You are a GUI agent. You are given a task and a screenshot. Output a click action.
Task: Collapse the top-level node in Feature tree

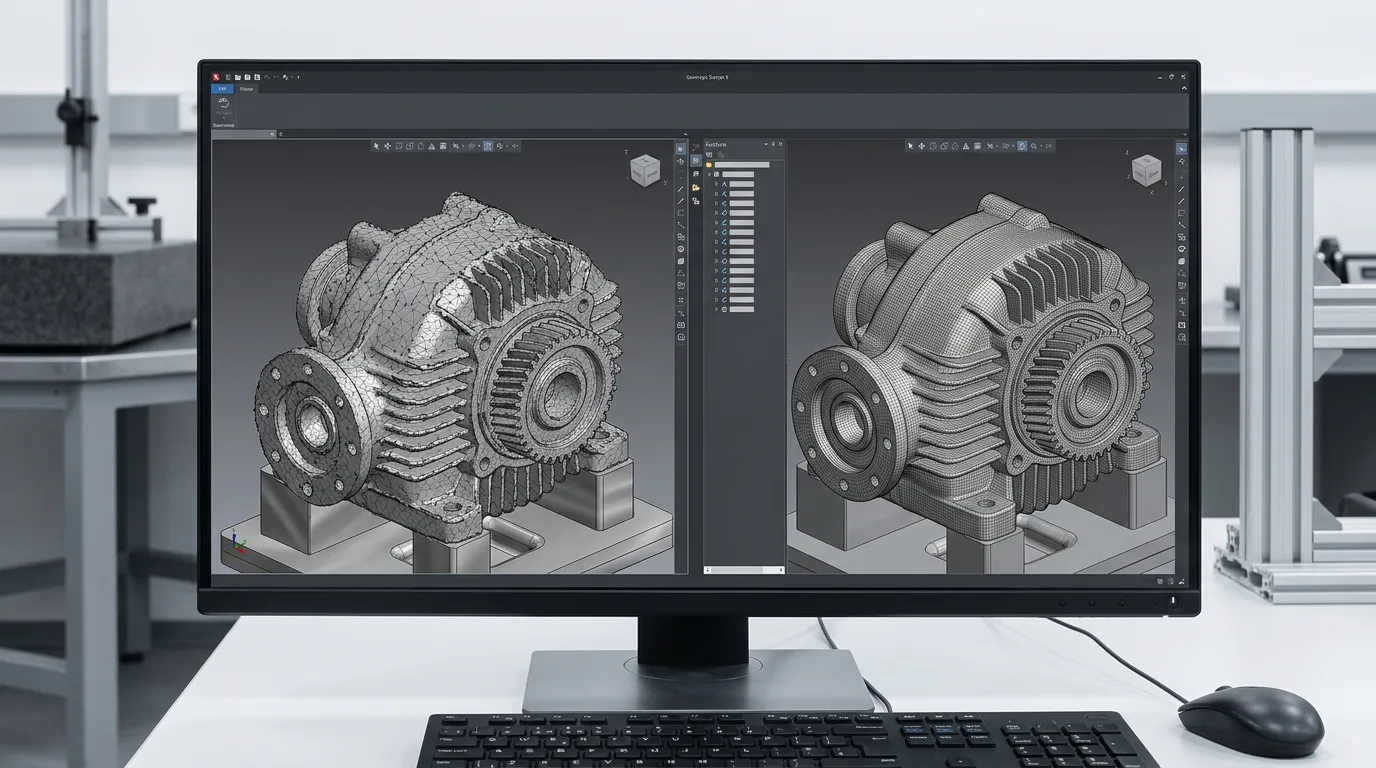click(x=709, y=174)
